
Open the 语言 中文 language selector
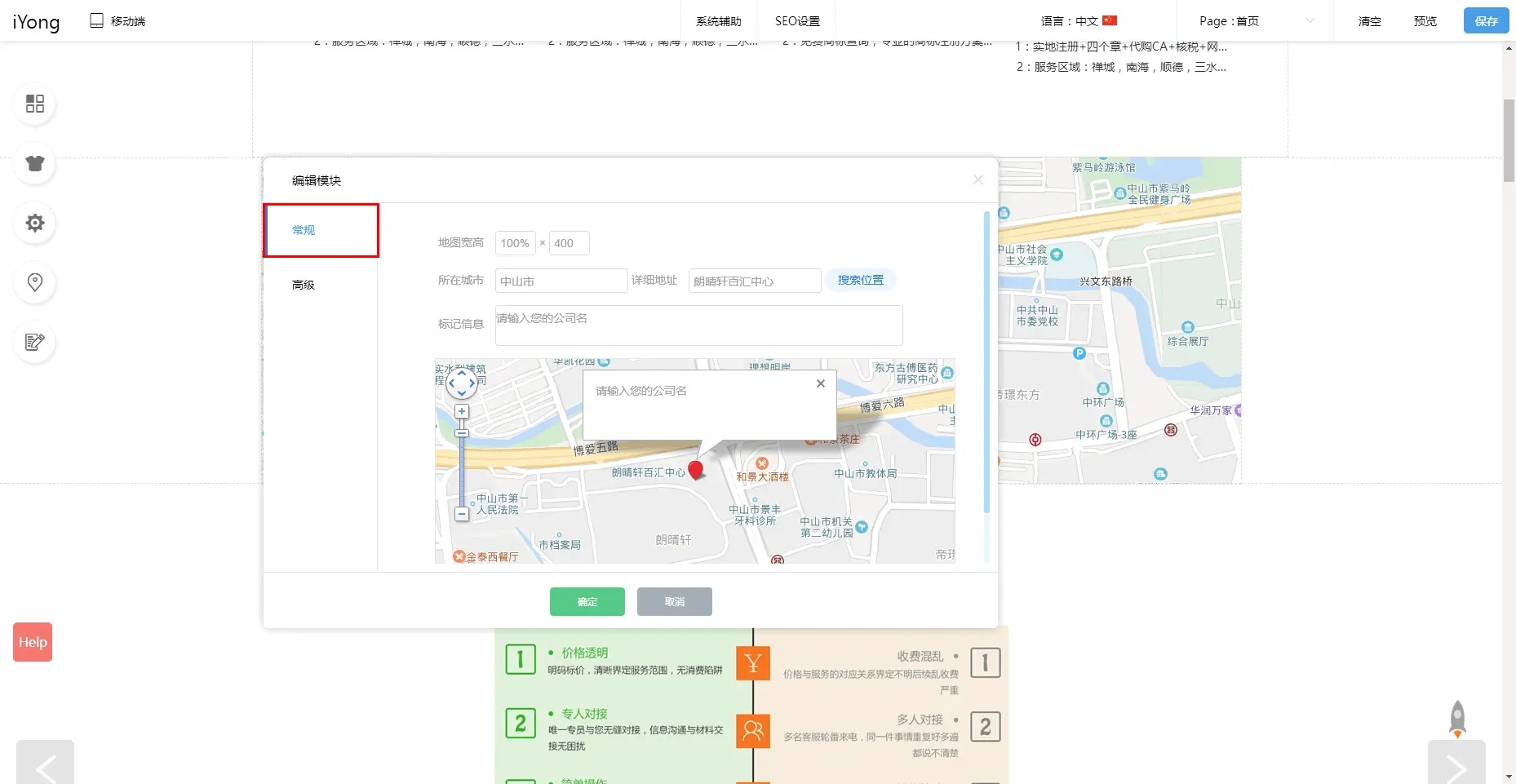[1078, 21]
